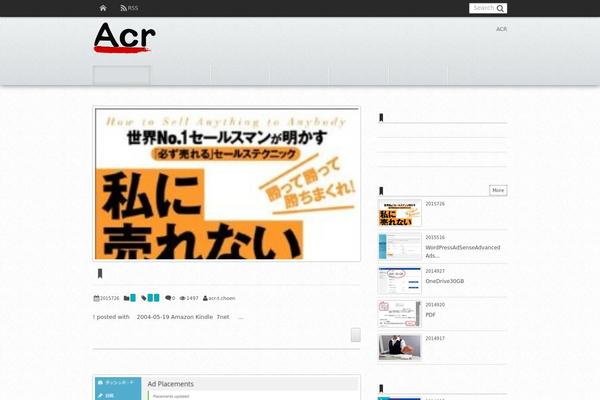Open the Acr site logo
This screenshot has width=600, height=400.
click(125, 37)
